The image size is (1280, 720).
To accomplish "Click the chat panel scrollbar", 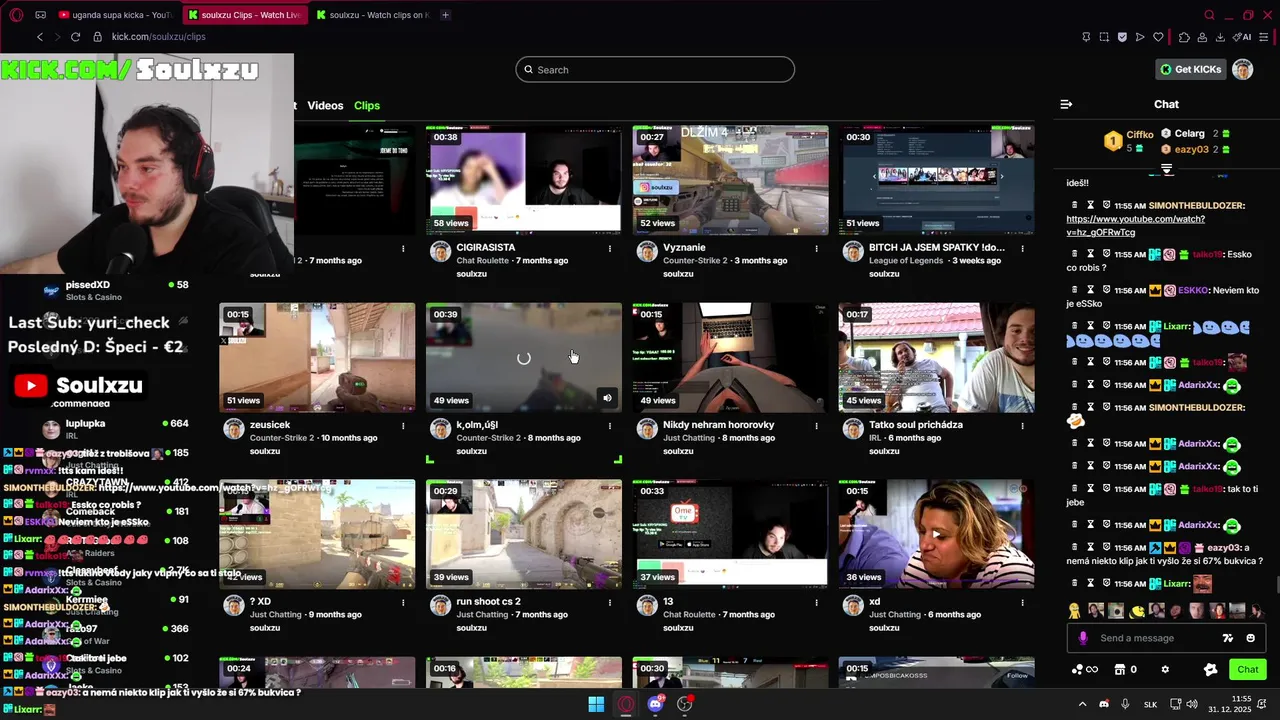I will (x=1276, y=585).
